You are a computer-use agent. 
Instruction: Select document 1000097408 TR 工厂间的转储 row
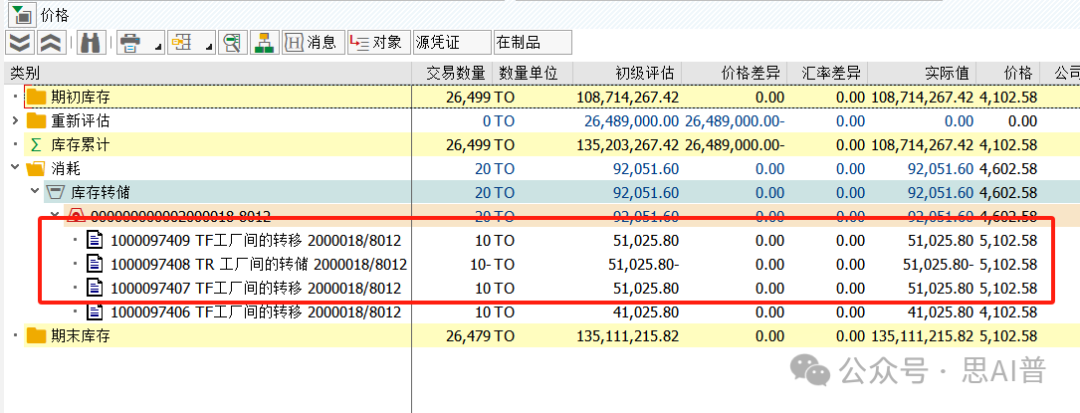click(x=258, y=264)
